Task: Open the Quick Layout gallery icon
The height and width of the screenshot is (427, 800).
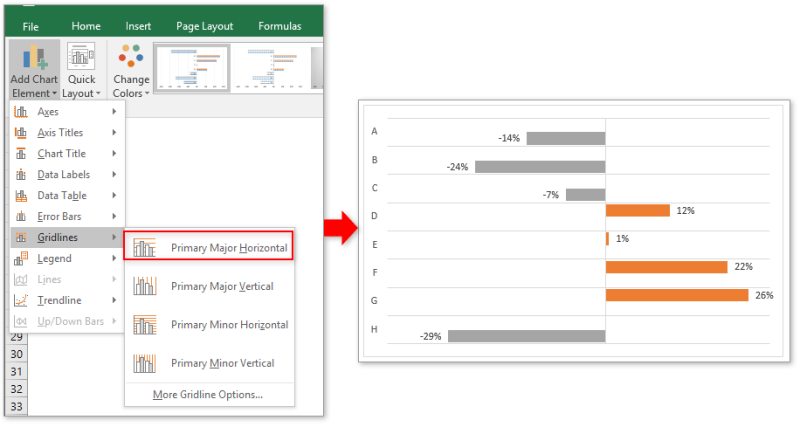Action: tap(81, 57)
